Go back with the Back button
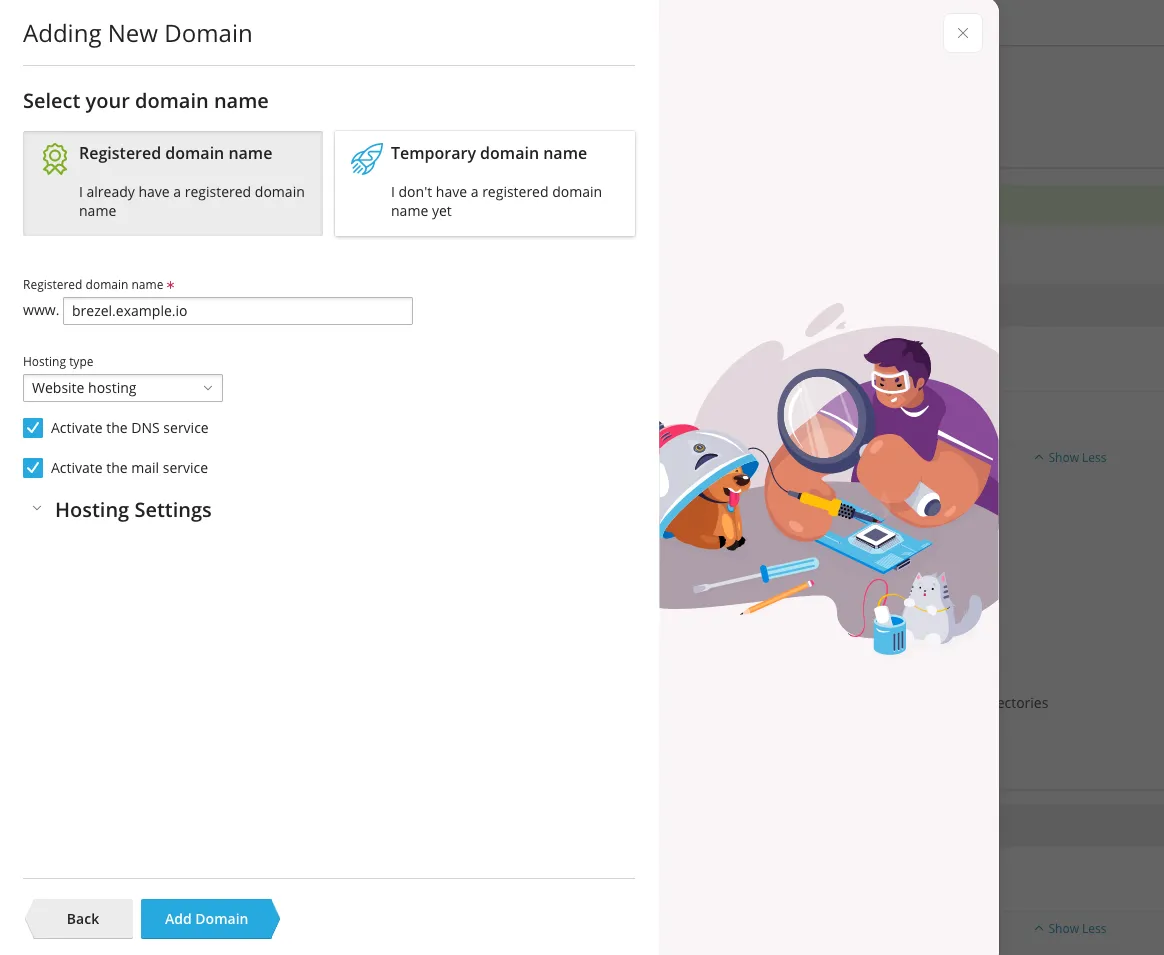Image resolution: width=1164 pixels, height=955 pixels. pyautogui.click(x=82, y=919)
